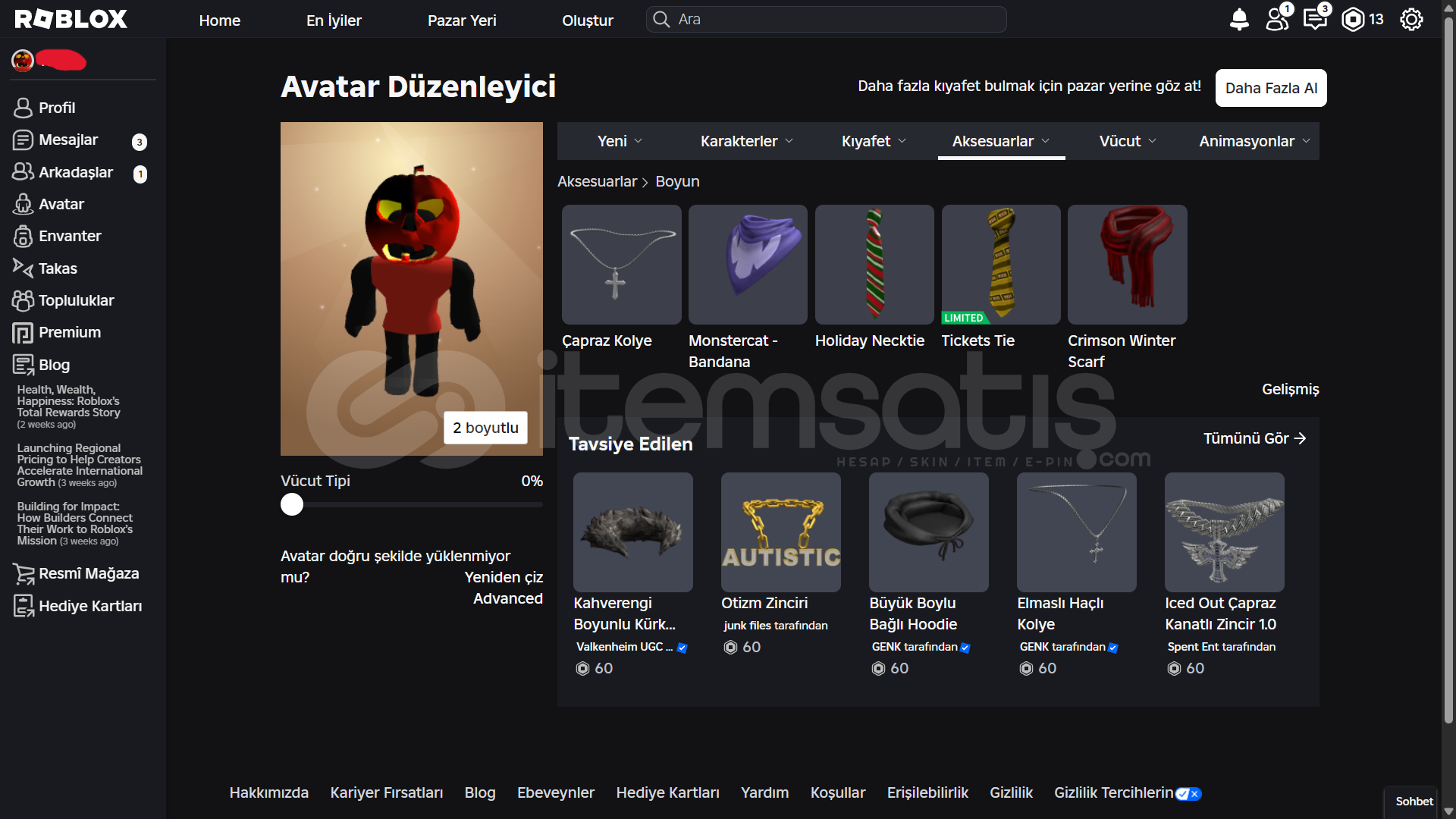
Task: Go to Home in top navigation
Action: click(x=219, y=20)
